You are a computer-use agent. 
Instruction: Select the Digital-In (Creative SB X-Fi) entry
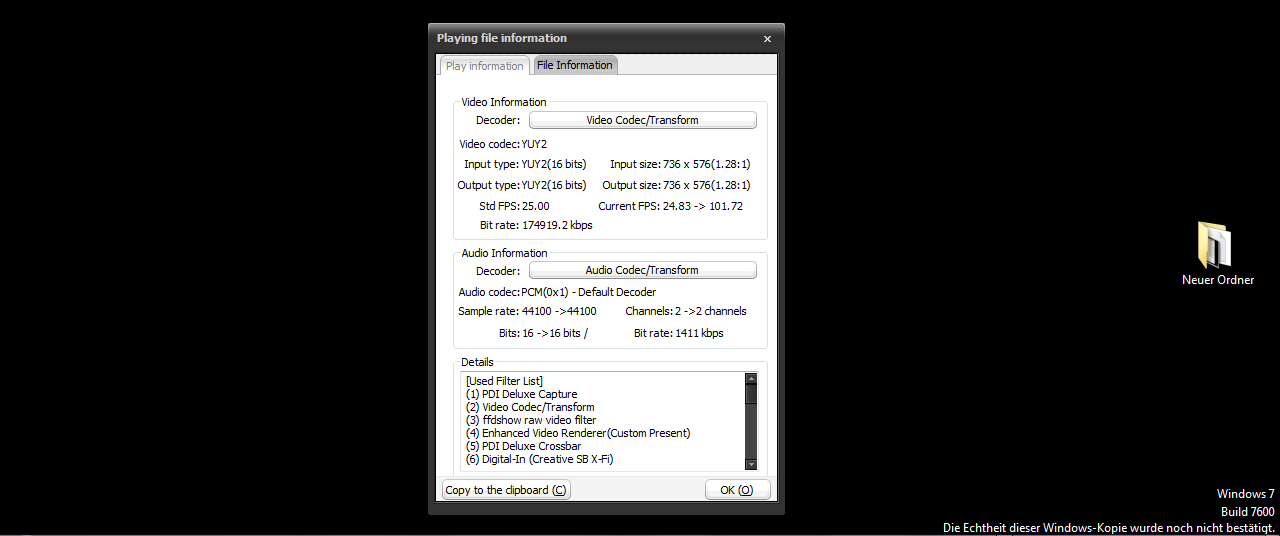point(539,459)
